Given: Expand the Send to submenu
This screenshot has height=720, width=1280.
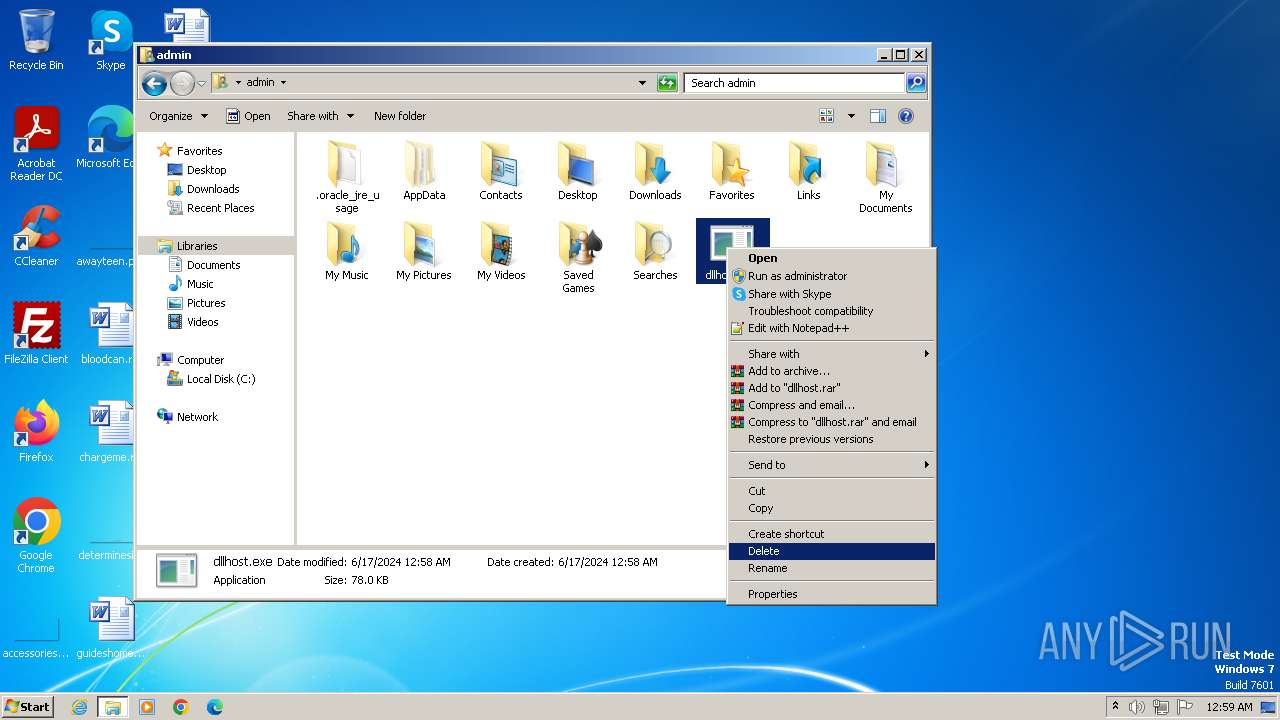Looking at the screenshot, I should point(831,465).
